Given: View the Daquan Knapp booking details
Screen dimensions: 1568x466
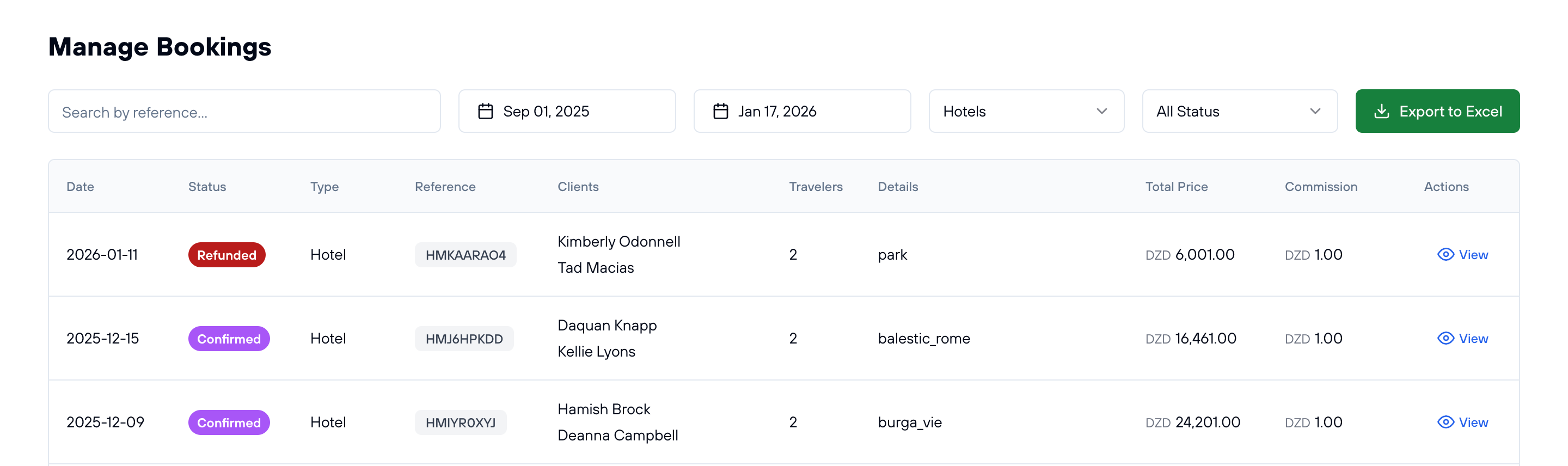Looking at the screenshot, I should click(x=1472, y=339).
